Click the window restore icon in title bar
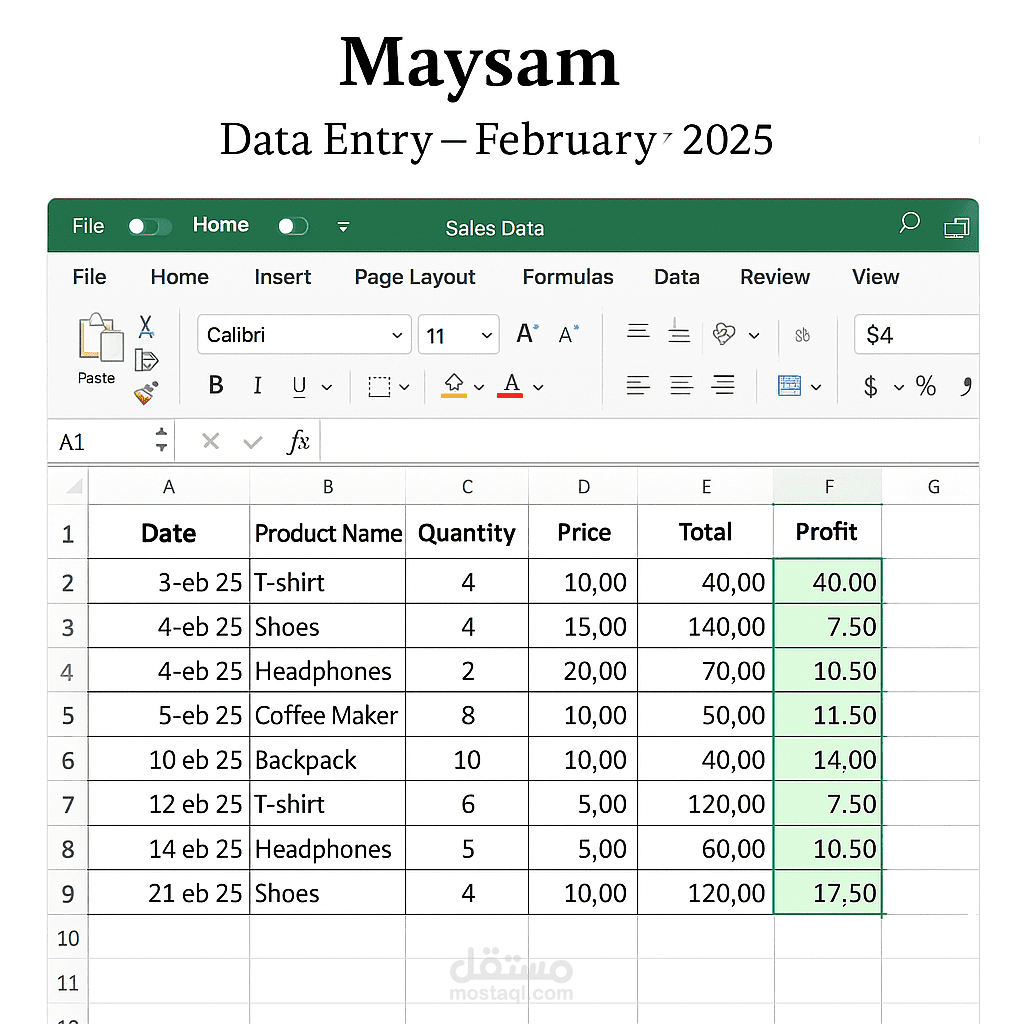Image resolution: width=1024 pixels, height=1024 pixels. coord(957,227)
